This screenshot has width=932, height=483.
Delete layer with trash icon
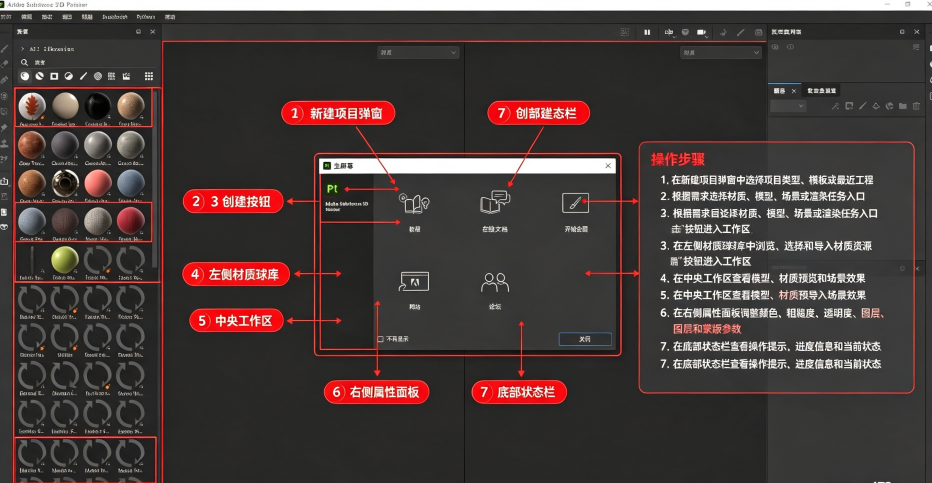pos(916,106)
